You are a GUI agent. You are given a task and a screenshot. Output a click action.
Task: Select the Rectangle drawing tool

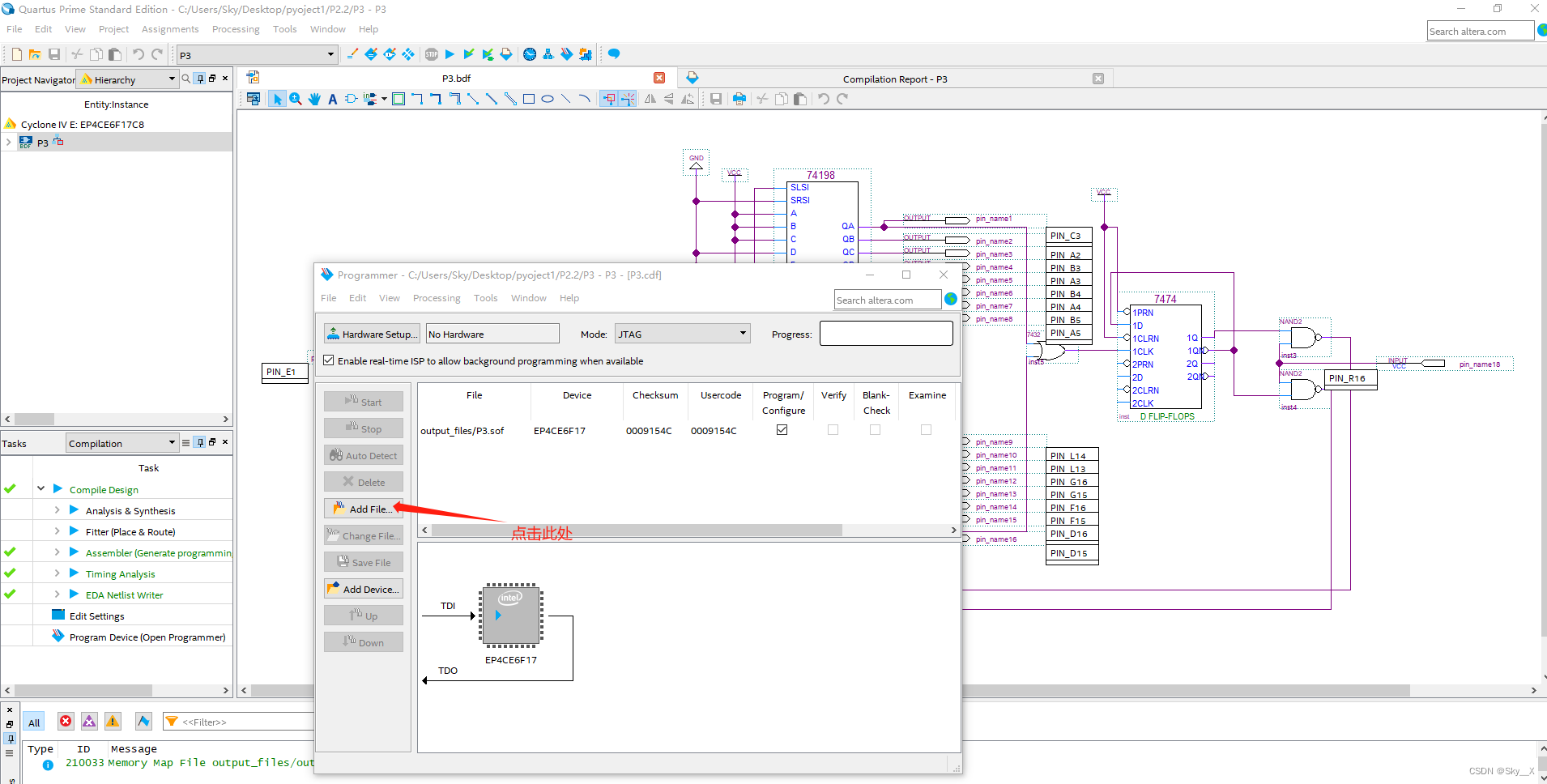click(530, 98)
